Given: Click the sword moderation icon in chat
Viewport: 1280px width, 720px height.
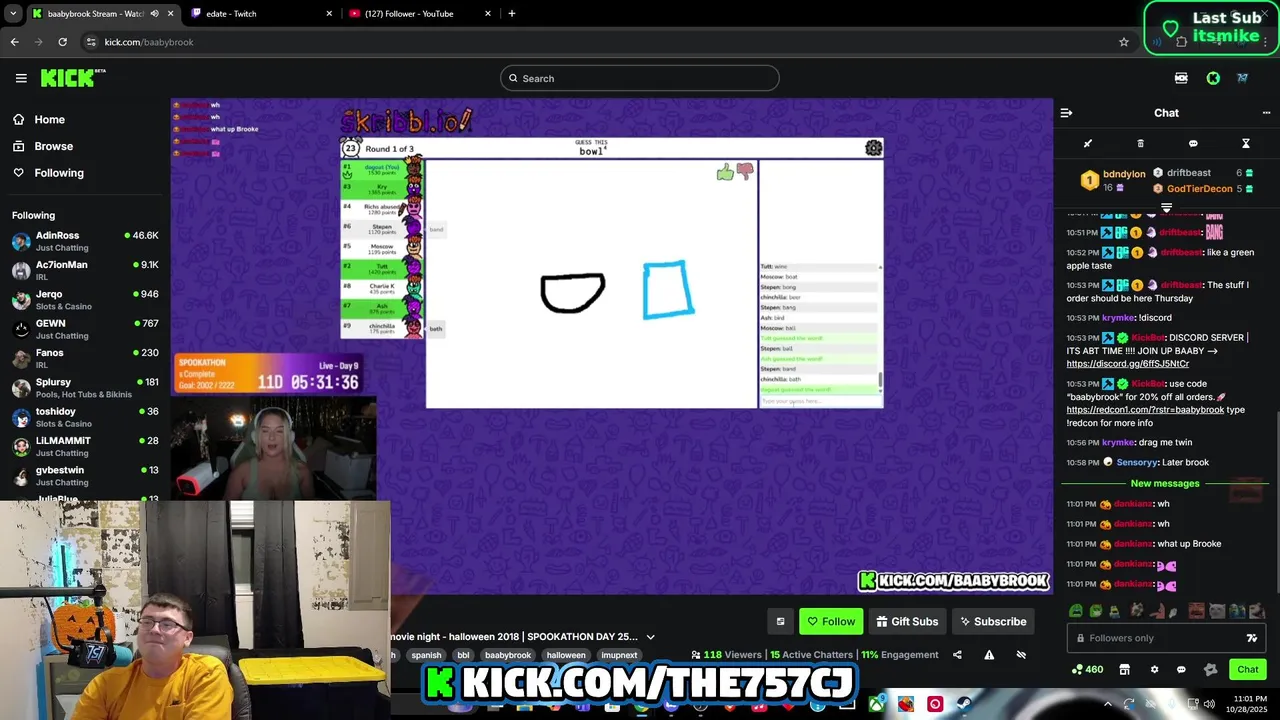Looking at the screenshot, I should coord(1088,144).
